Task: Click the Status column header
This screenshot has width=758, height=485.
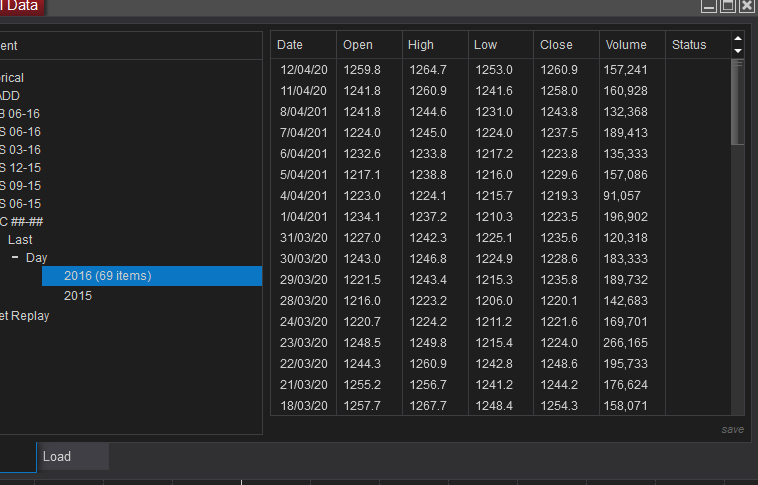Action: tap(689, 45)
